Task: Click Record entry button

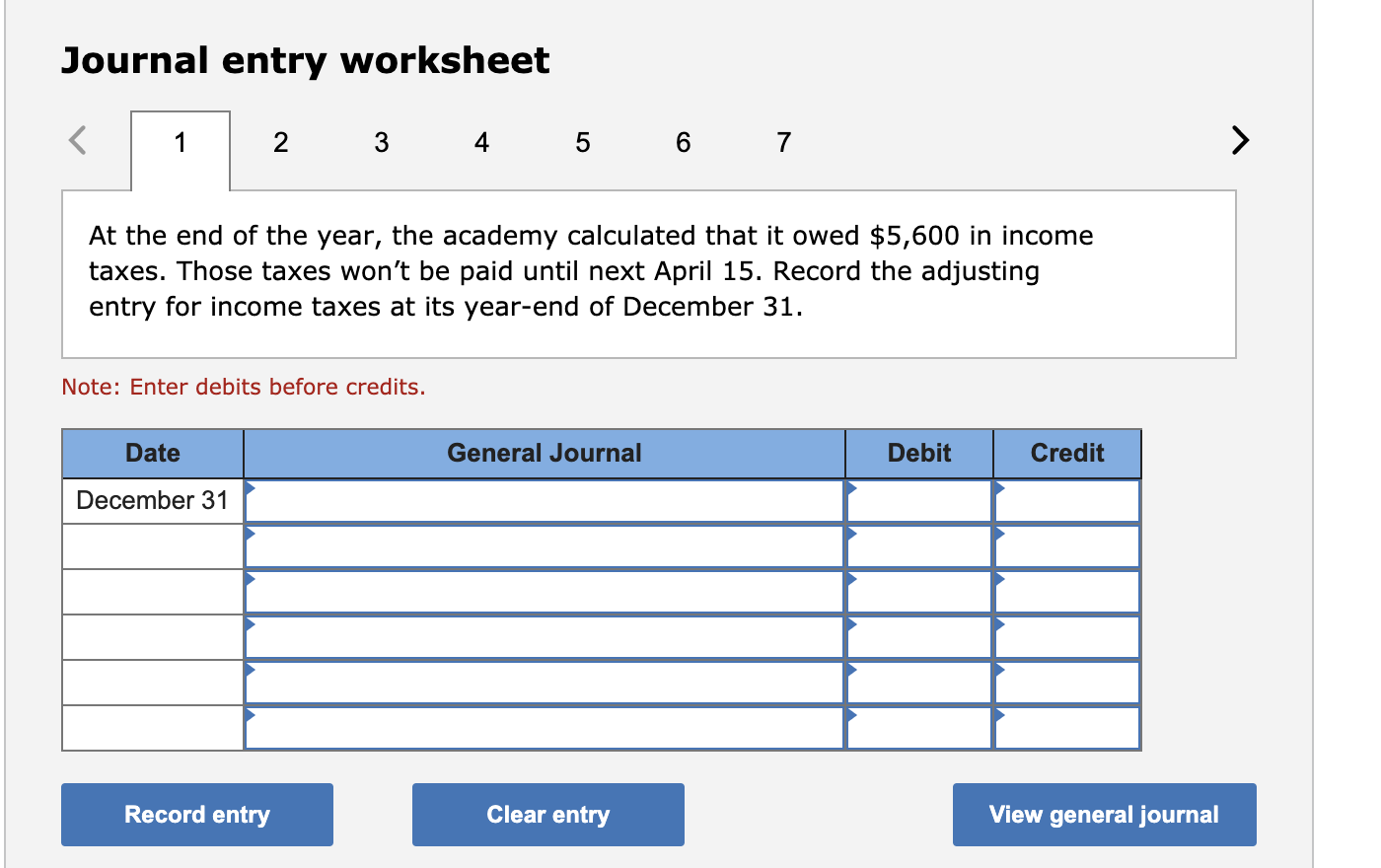Action: pyautogui.click(x=197, y=815)
